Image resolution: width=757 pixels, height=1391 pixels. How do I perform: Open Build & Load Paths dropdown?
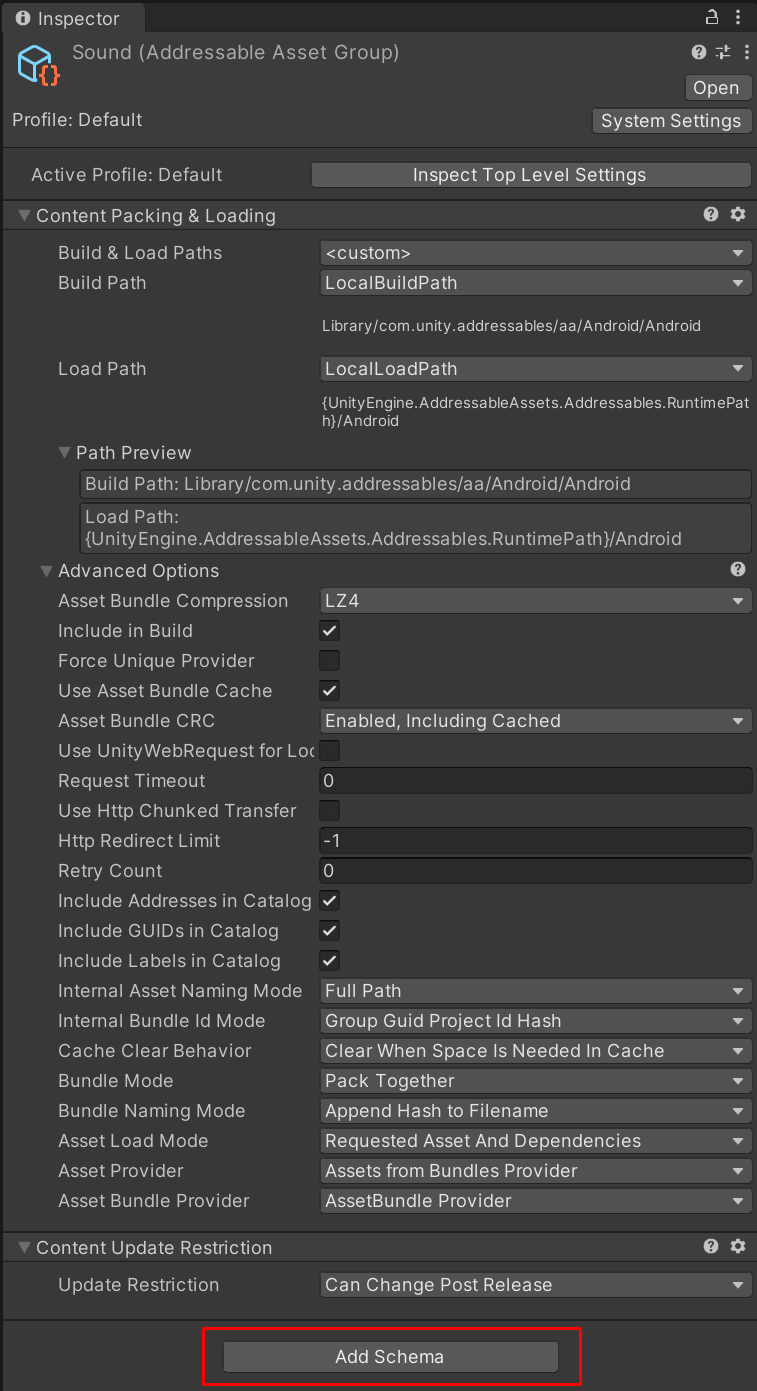535,253
